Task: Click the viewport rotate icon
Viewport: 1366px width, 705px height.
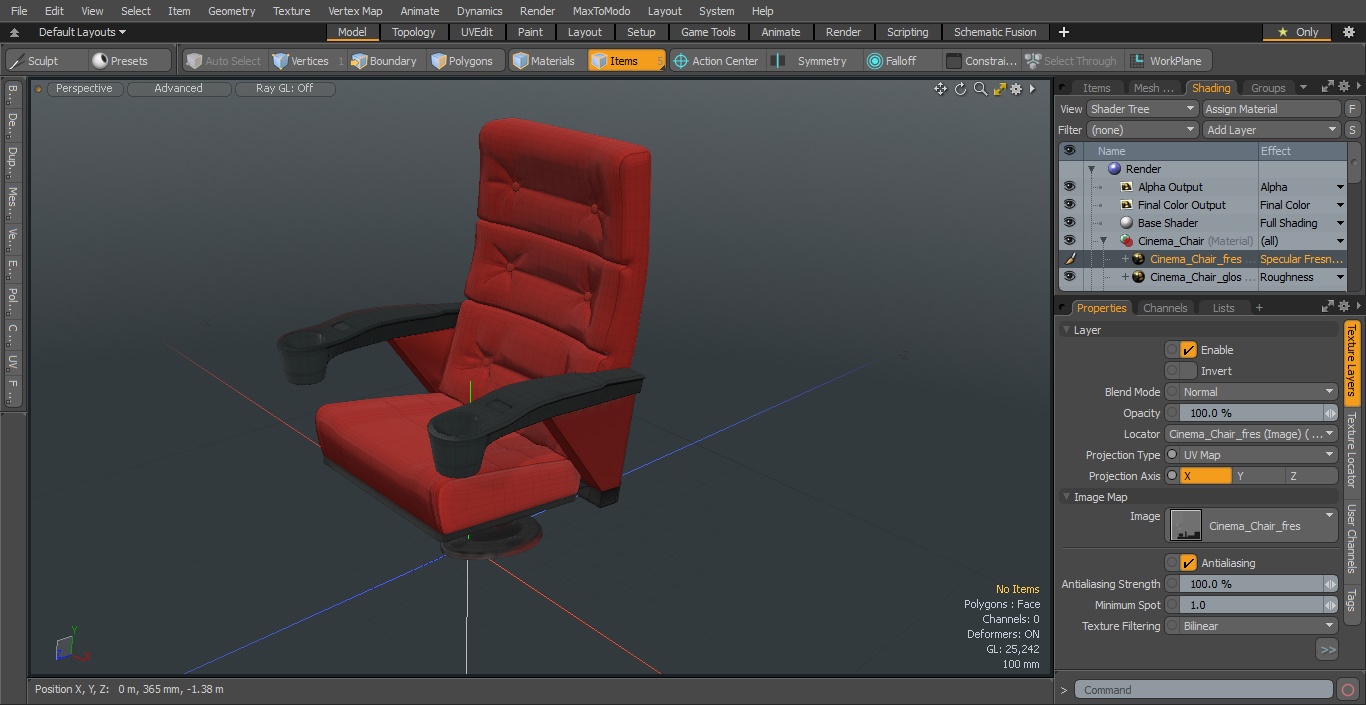Action: click(x=961, y=89)
